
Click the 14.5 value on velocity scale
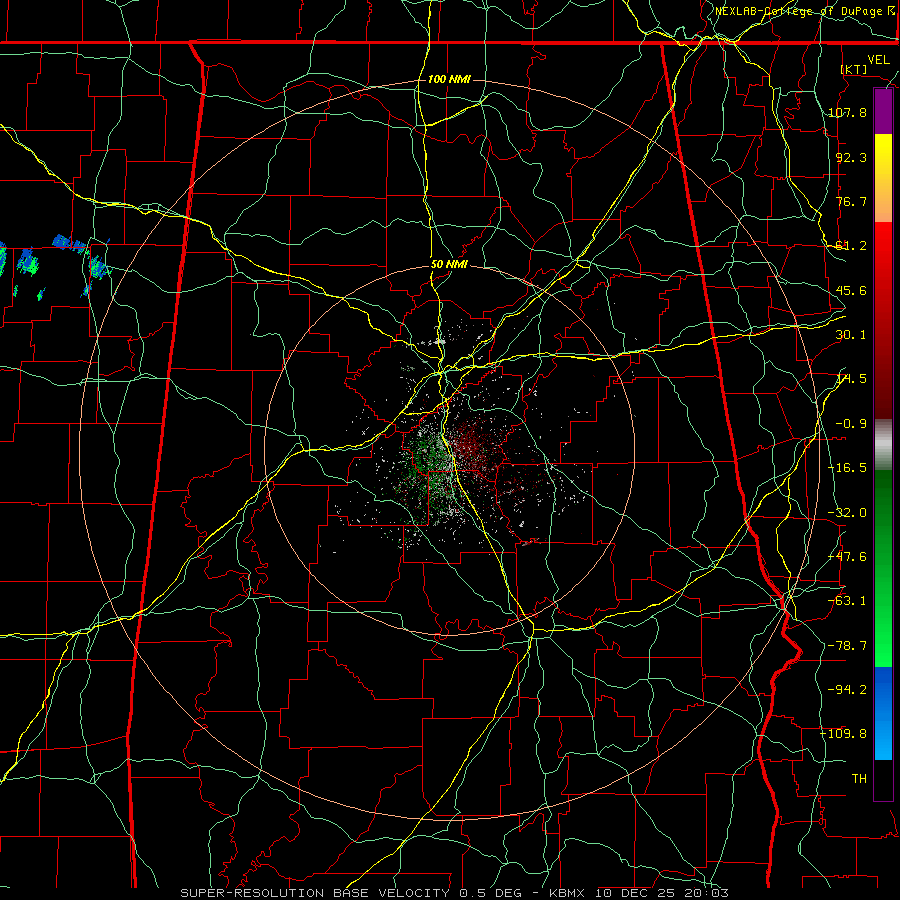(851, 379)
